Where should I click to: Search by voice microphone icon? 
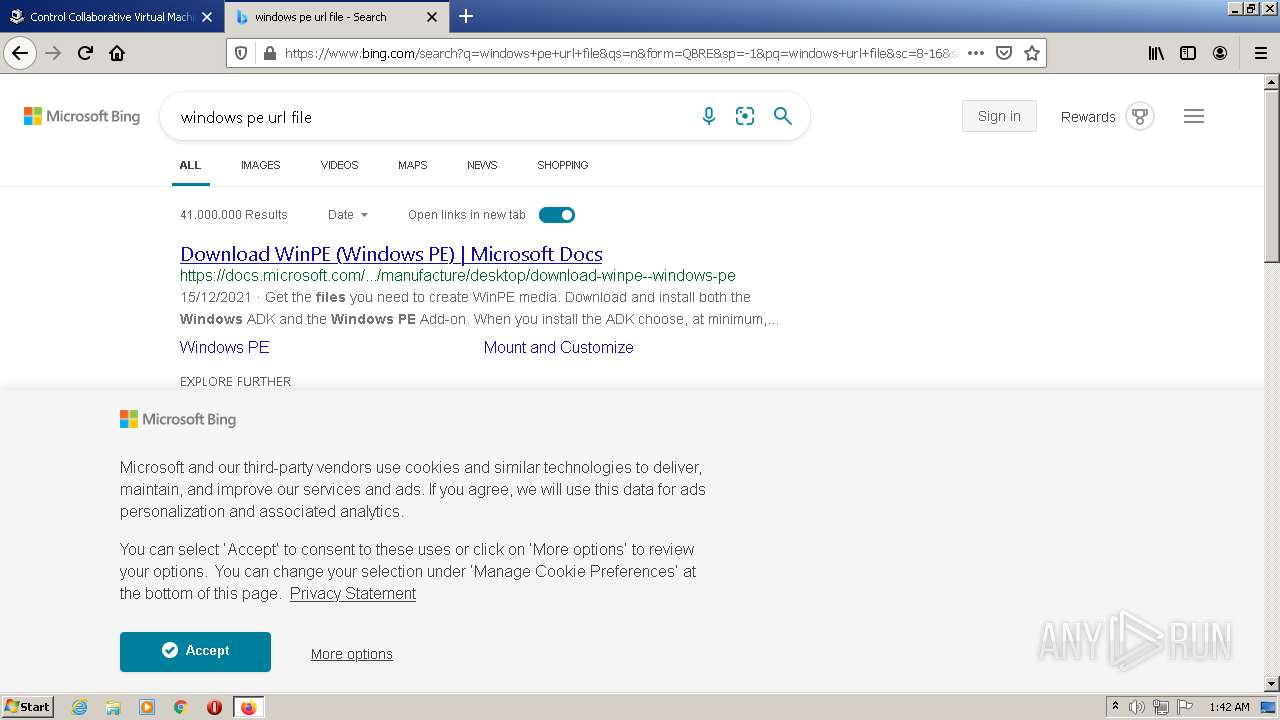(x=709, y=116)
